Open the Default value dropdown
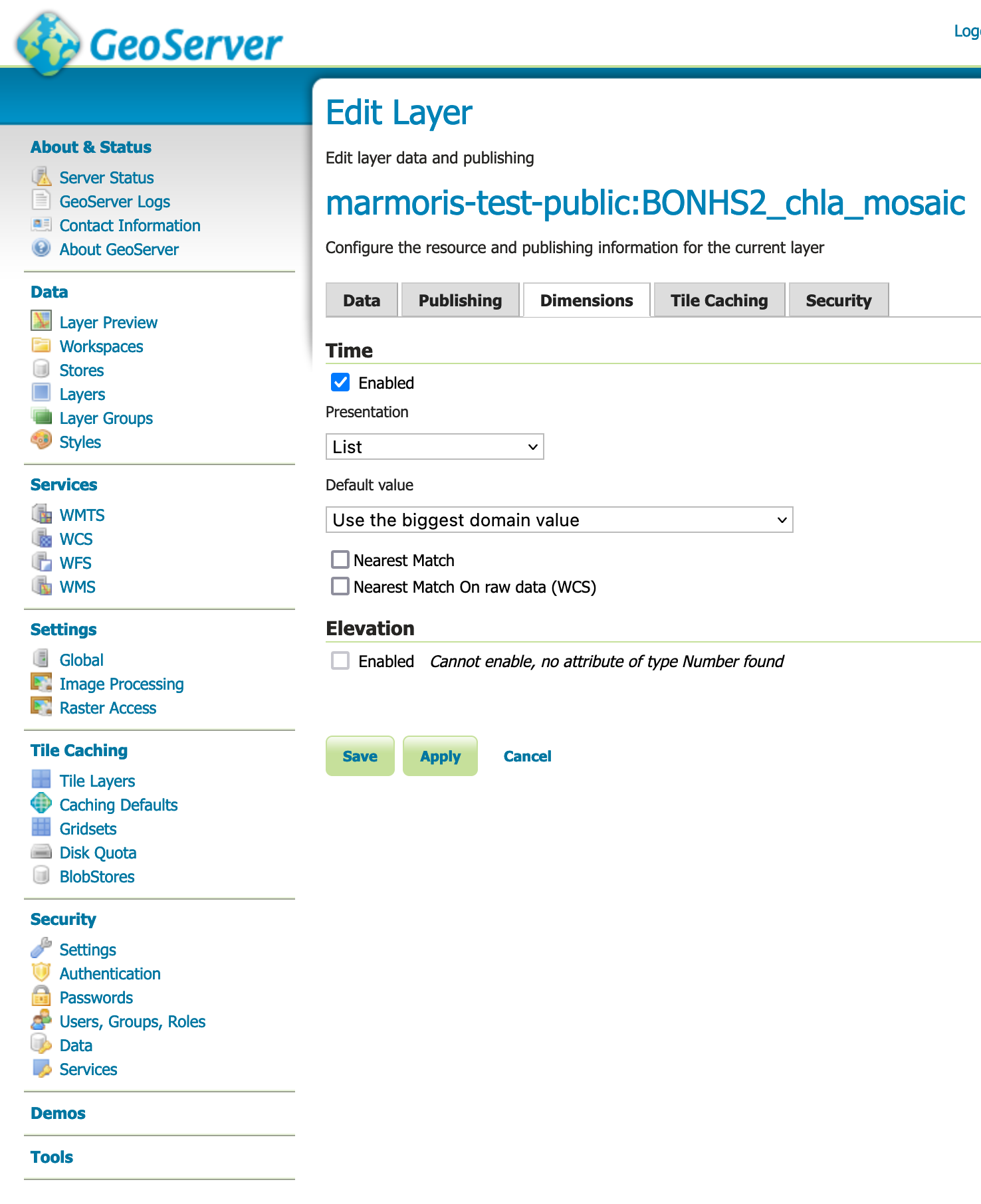 (x=560, y=520)
